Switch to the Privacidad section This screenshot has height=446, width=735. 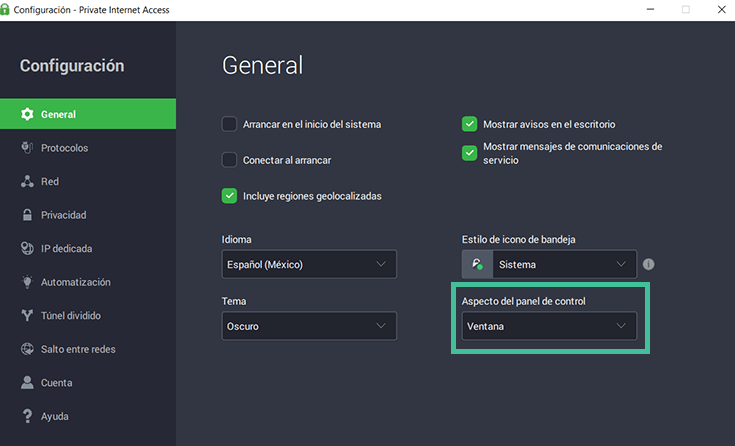(x=88, y=215)
